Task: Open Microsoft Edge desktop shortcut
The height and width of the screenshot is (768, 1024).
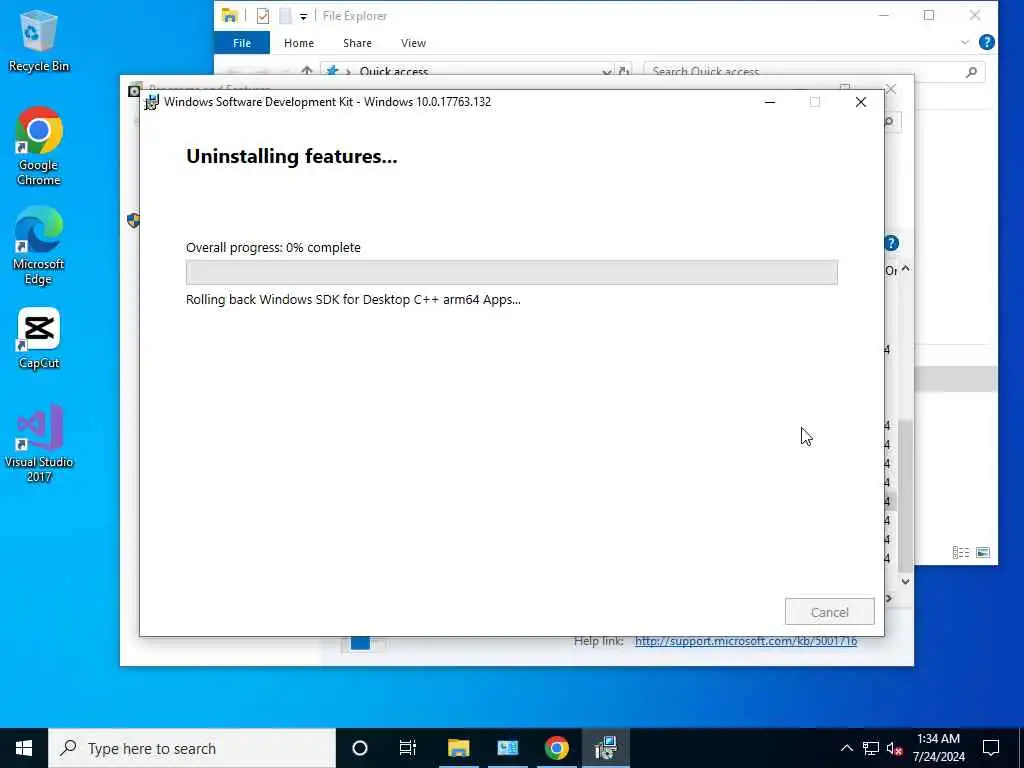Action: 39,246
